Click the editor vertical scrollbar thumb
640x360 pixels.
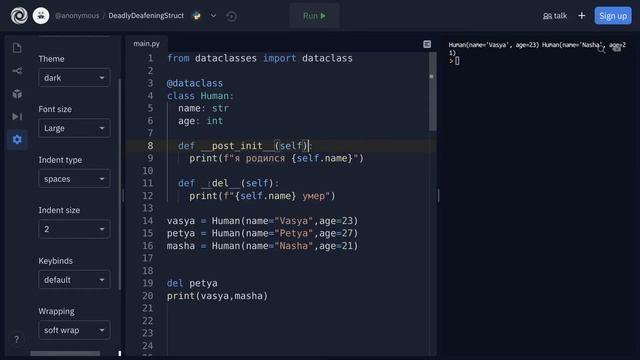coord(432,92)
